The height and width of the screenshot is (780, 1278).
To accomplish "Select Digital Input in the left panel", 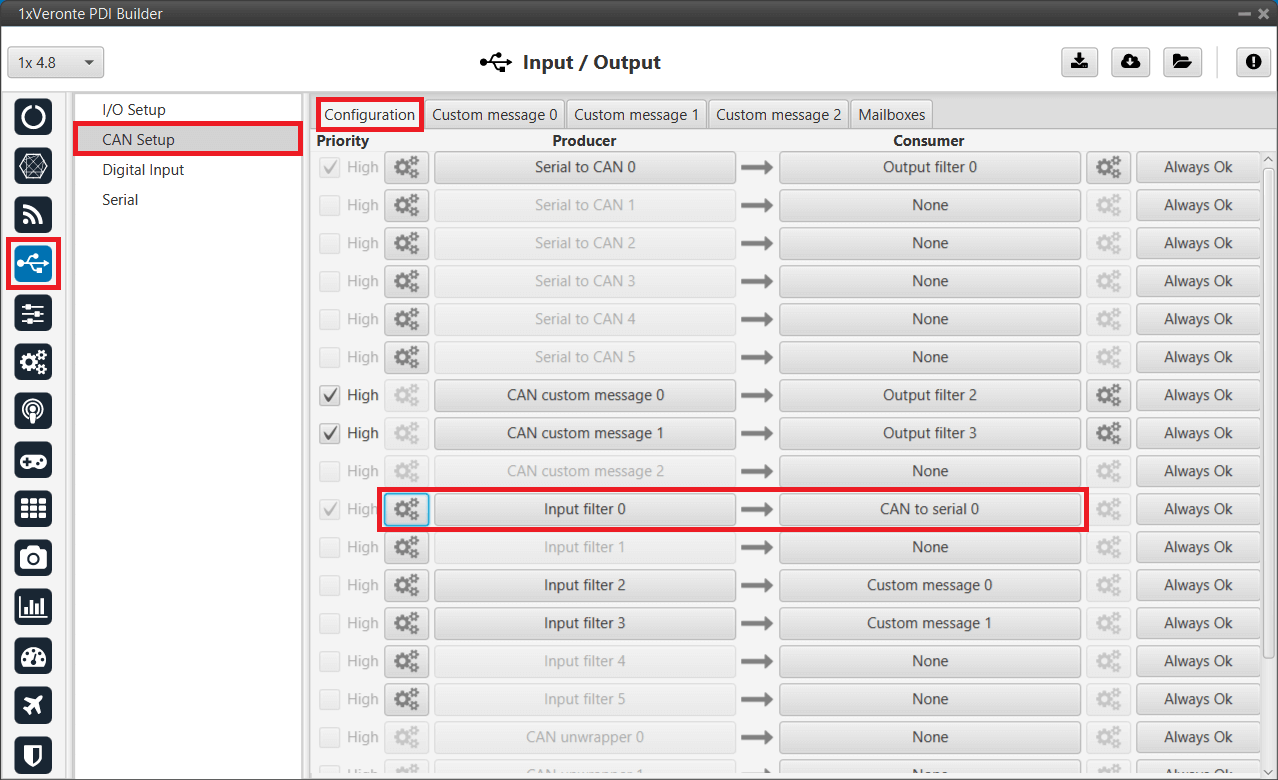I will pyautogui.click(x=143, y=170).
